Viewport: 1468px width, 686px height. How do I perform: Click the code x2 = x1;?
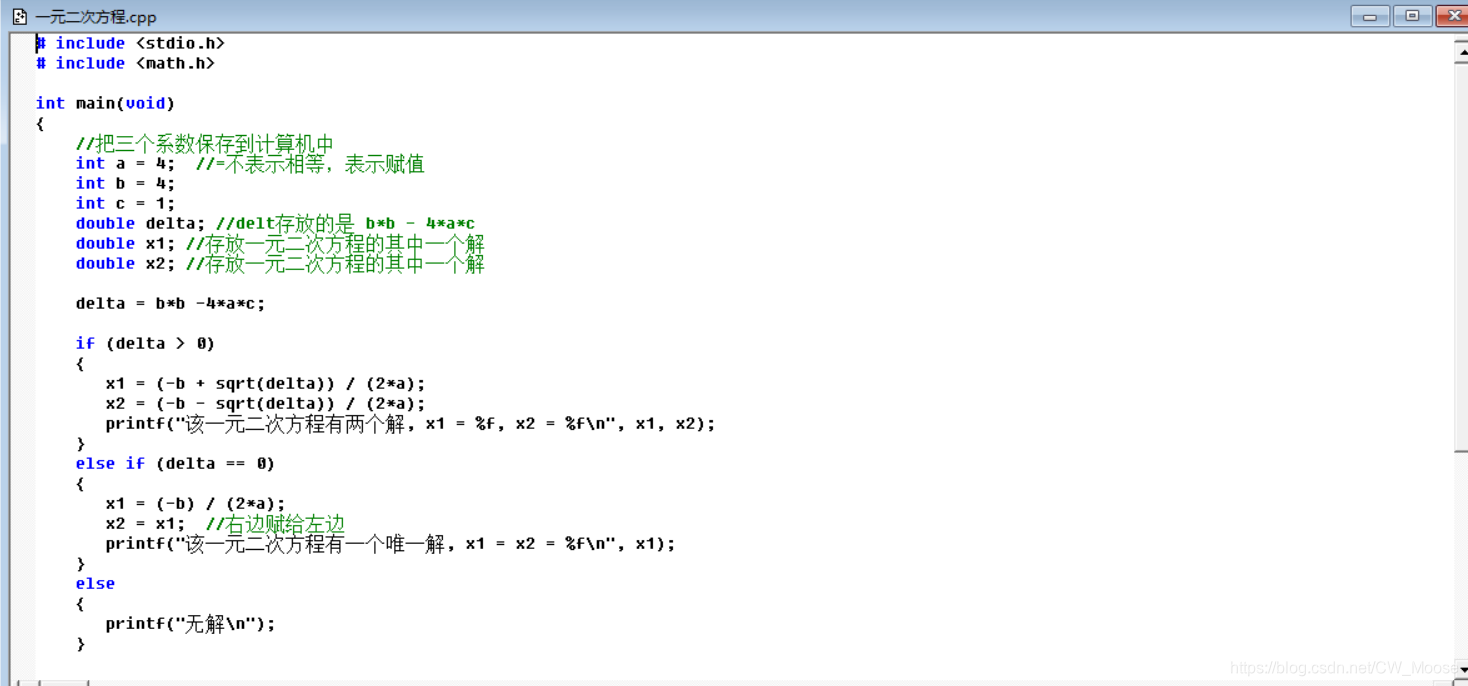pyautogui.click(x=145, y=523)
